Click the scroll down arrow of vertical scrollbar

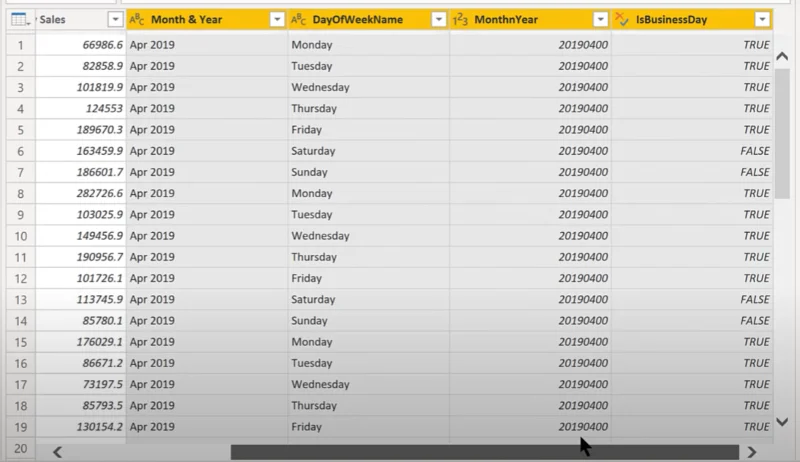pos(782,422)
